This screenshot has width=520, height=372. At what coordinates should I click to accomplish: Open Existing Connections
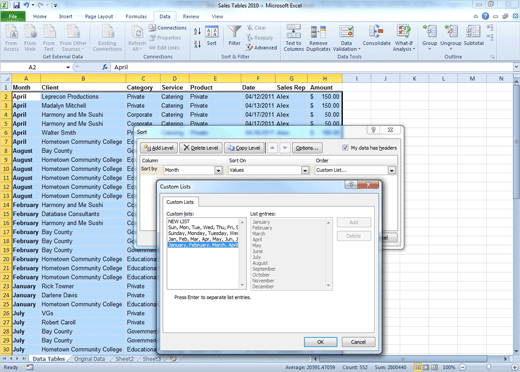pyautogui.click(x=107, y=38)
